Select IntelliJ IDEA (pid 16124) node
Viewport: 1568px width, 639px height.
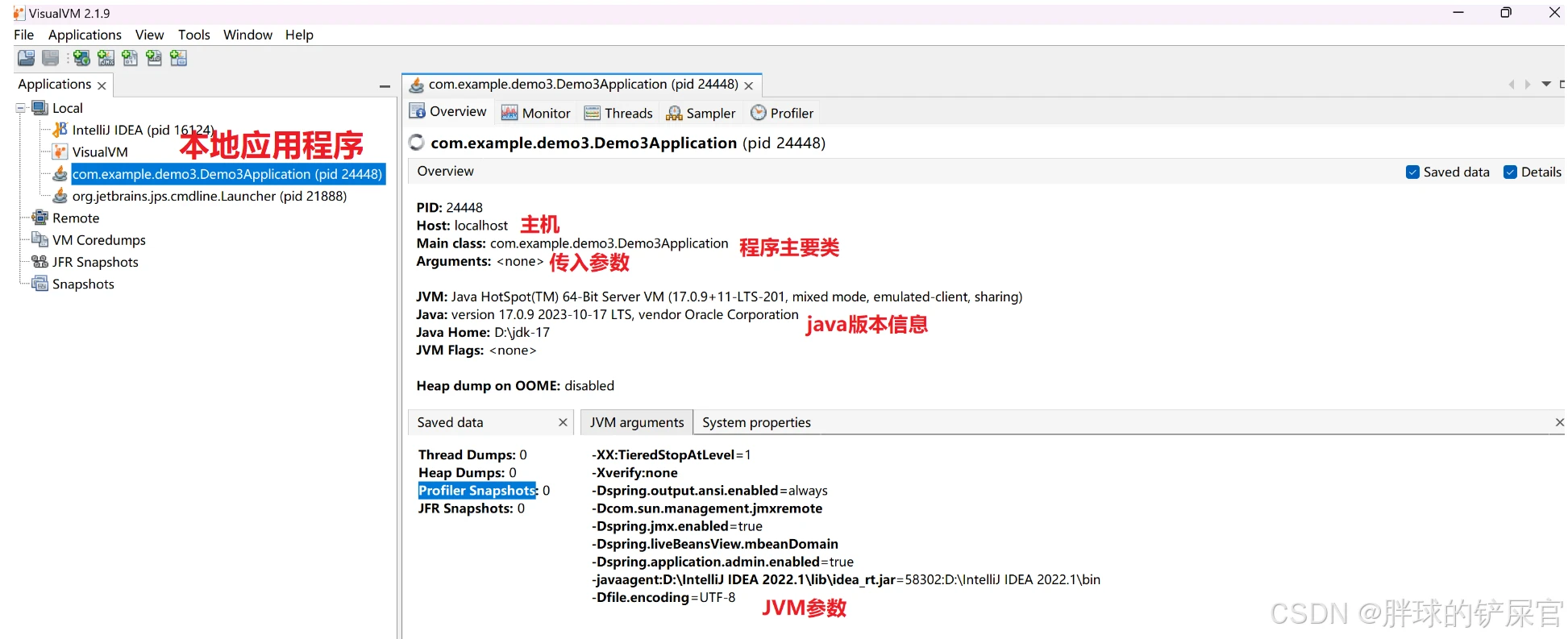click(x=143, y=130)
